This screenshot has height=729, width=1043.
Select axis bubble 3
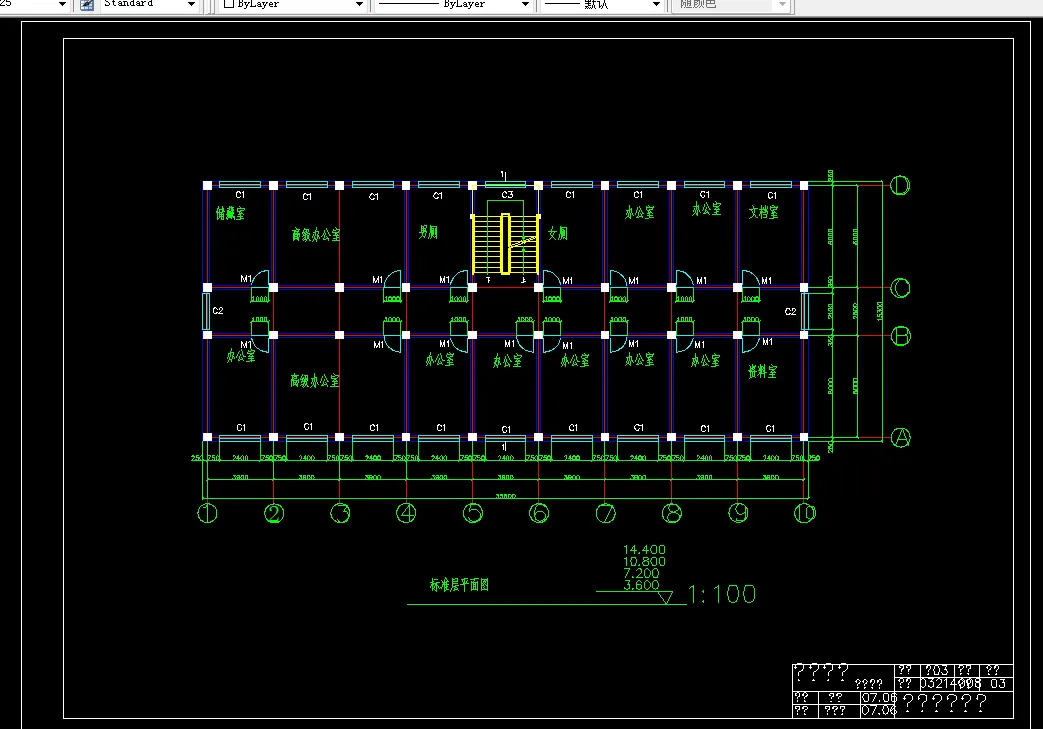point(340,513)
